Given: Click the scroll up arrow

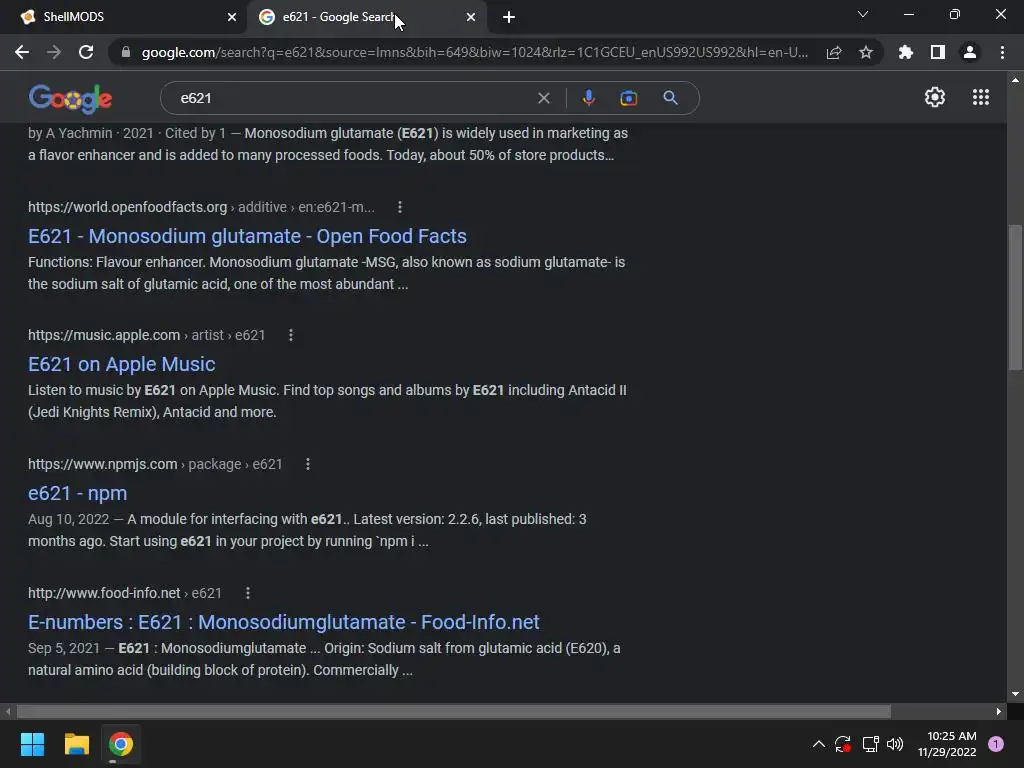Looking at the screenshot, I should (x=1015, y=80).
